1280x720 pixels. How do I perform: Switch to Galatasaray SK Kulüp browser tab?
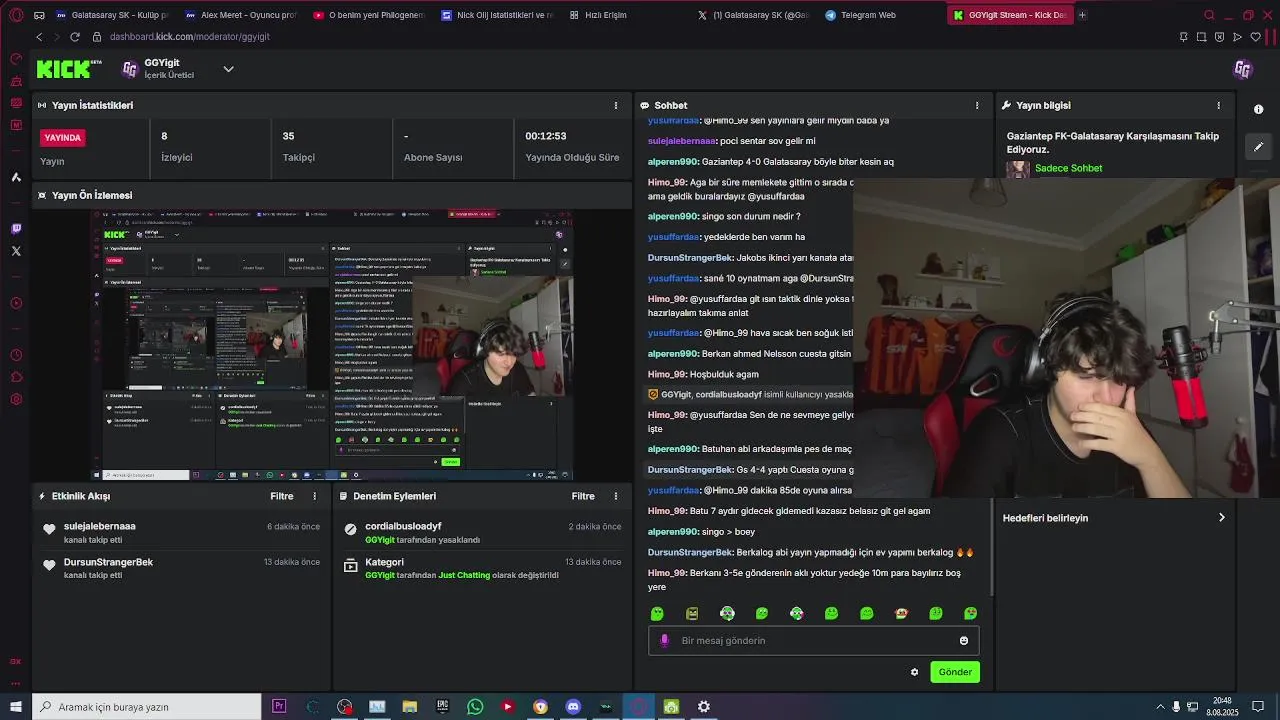(x=112, y=15)
